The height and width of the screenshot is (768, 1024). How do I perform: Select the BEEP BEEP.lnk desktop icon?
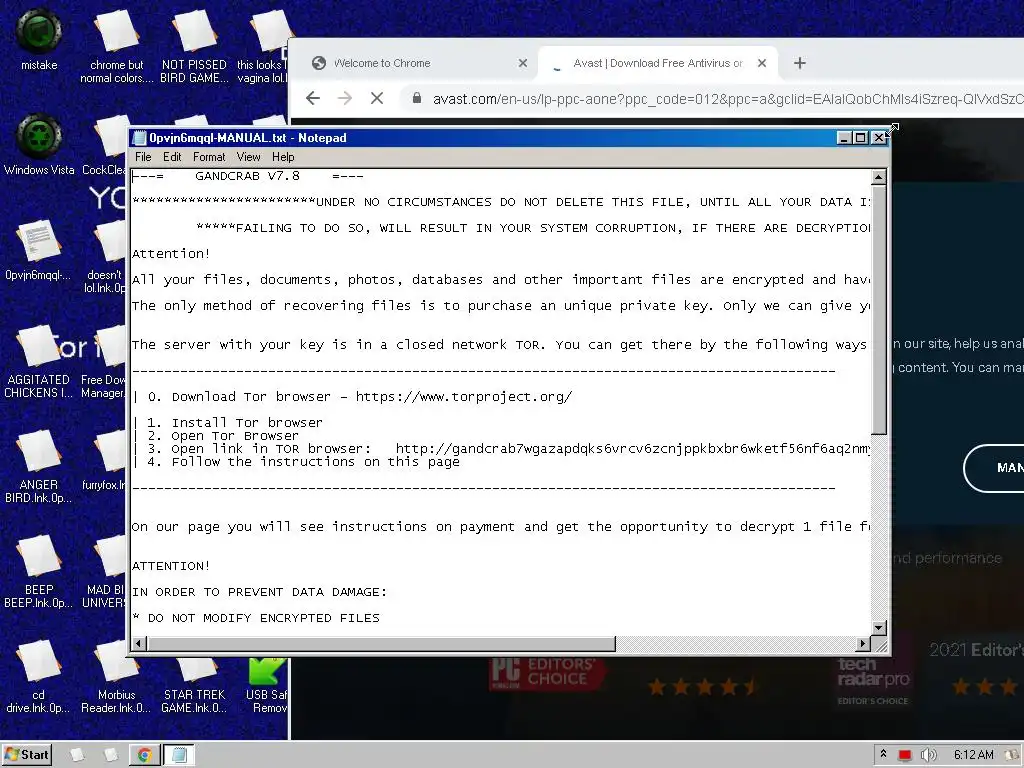pyautogui.click(x=38, y=572)
